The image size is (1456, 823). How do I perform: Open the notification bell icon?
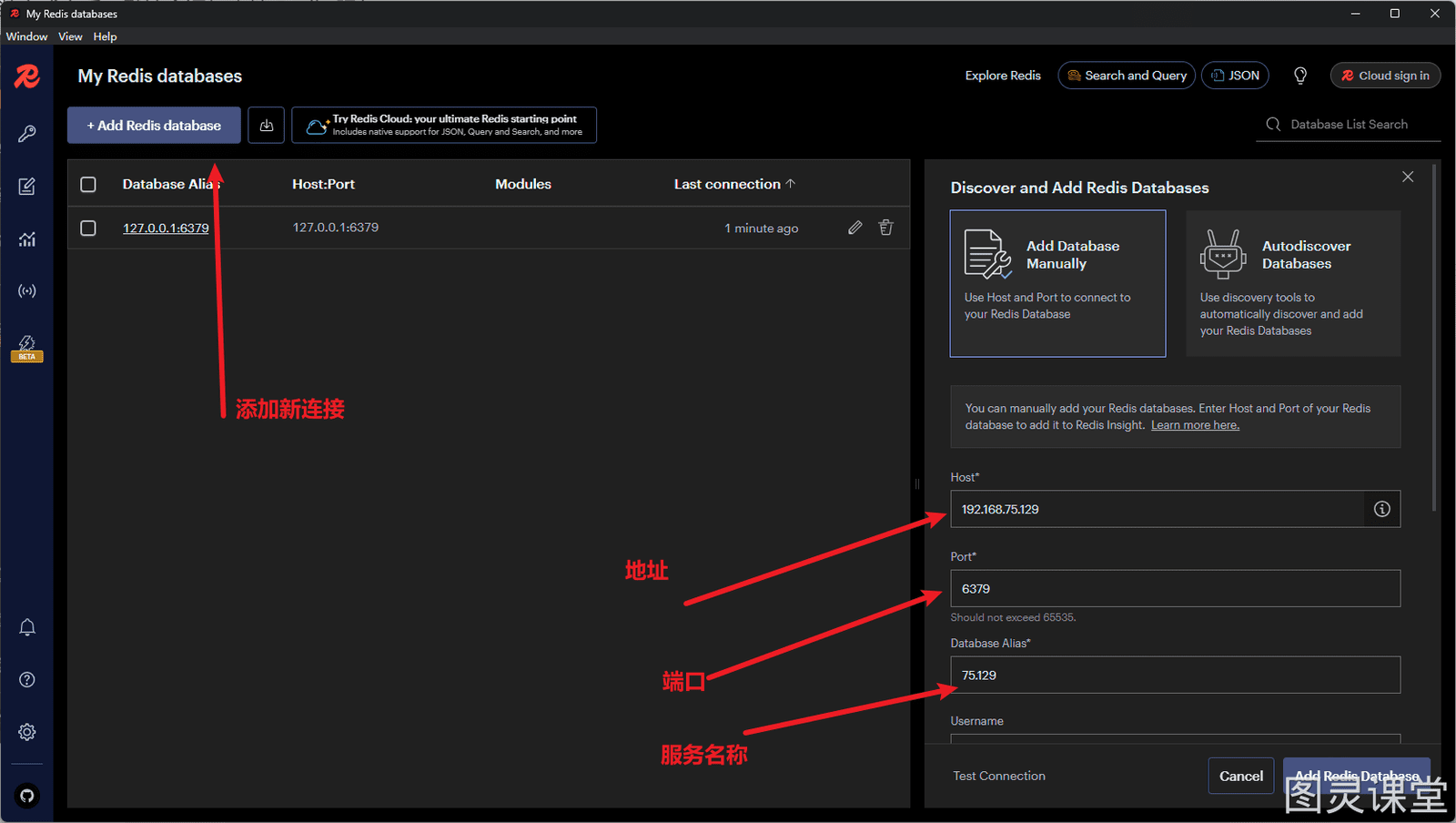point(27,627)
